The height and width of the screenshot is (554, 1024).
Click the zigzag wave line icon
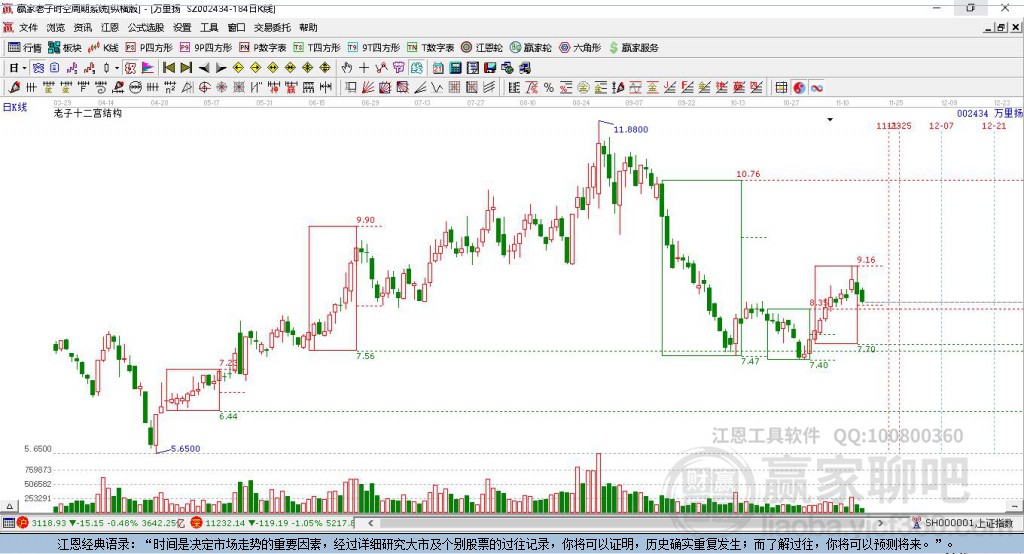pyautogui.click(x=437, y=88)
